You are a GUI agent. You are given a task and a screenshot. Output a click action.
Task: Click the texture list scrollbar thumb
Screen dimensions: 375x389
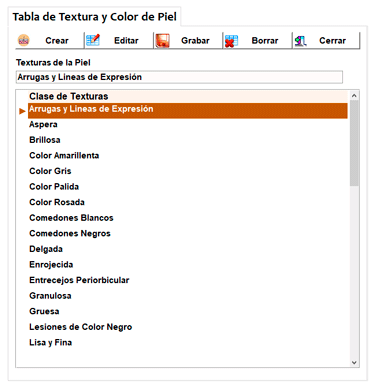[354, 143]
